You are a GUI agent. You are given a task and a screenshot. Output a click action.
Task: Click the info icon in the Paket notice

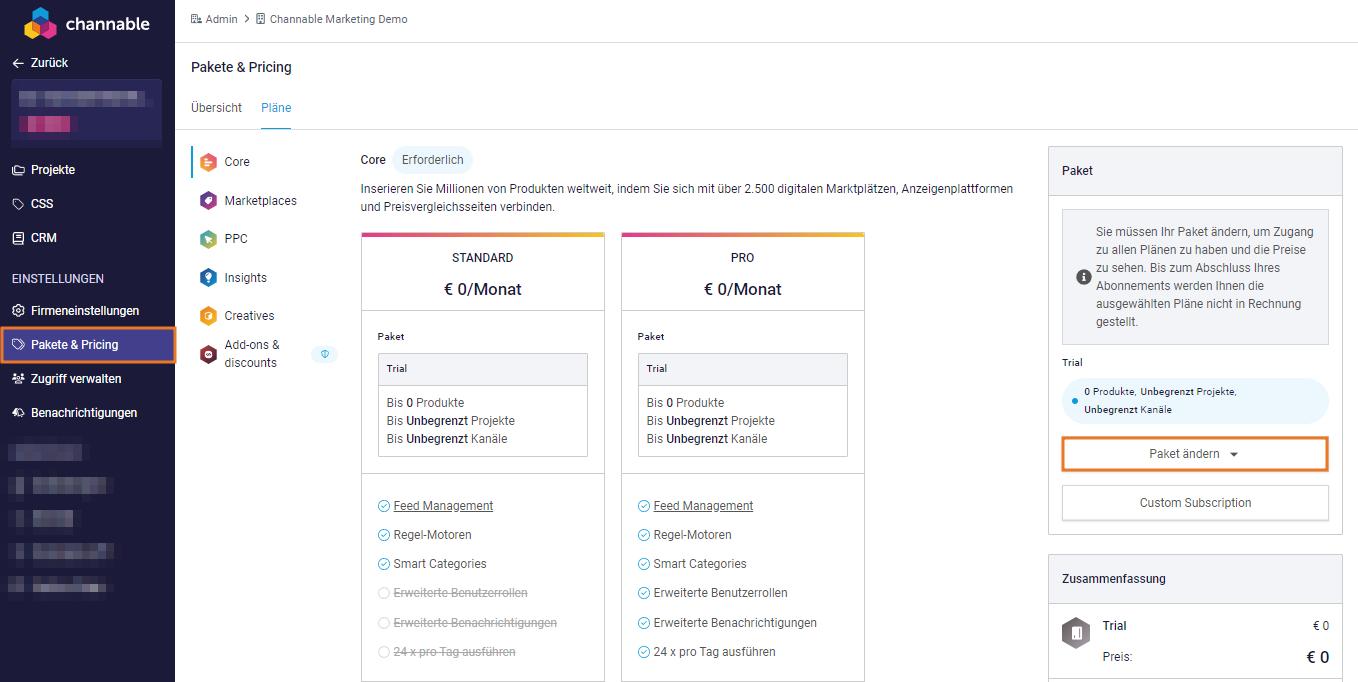click(x=1083, y=277)
